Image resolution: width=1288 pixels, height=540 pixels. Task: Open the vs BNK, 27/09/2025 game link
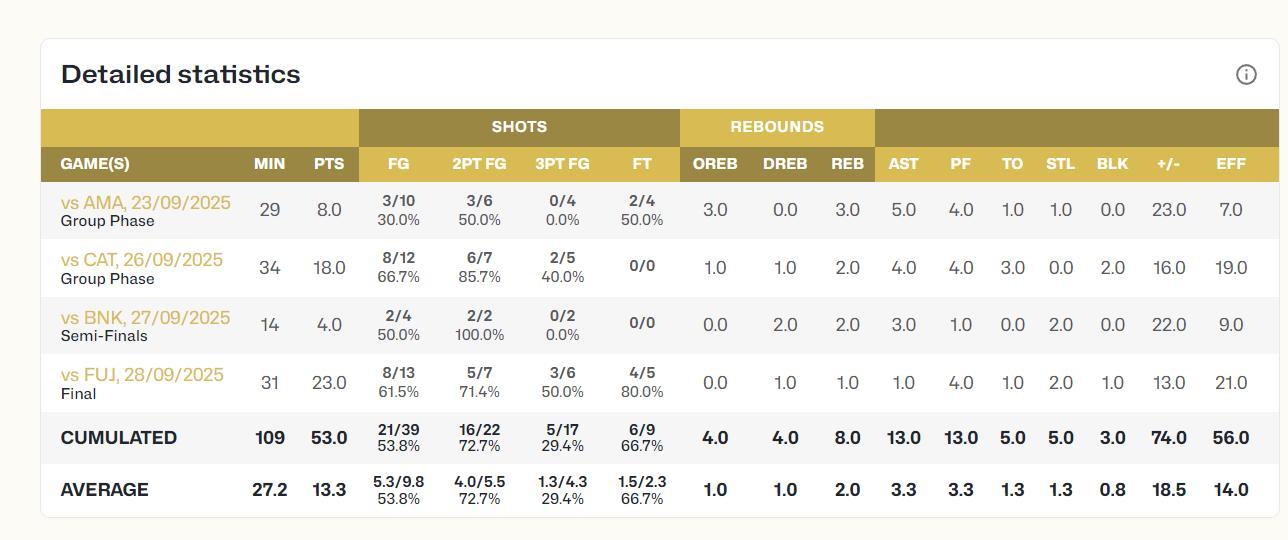[145, 317]
